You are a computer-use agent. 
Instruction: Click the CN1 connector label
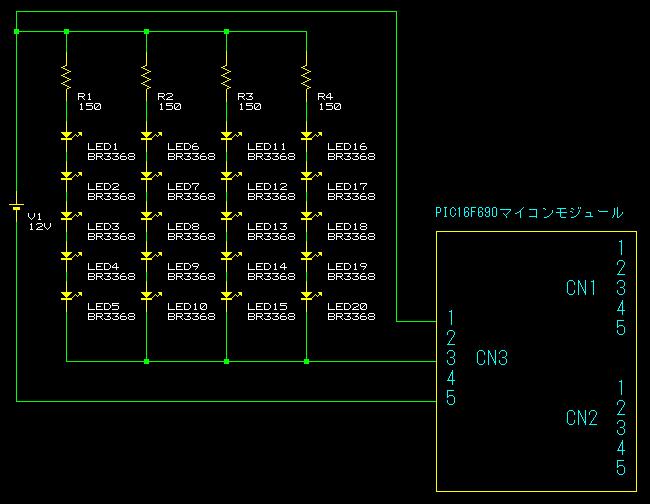581,288
